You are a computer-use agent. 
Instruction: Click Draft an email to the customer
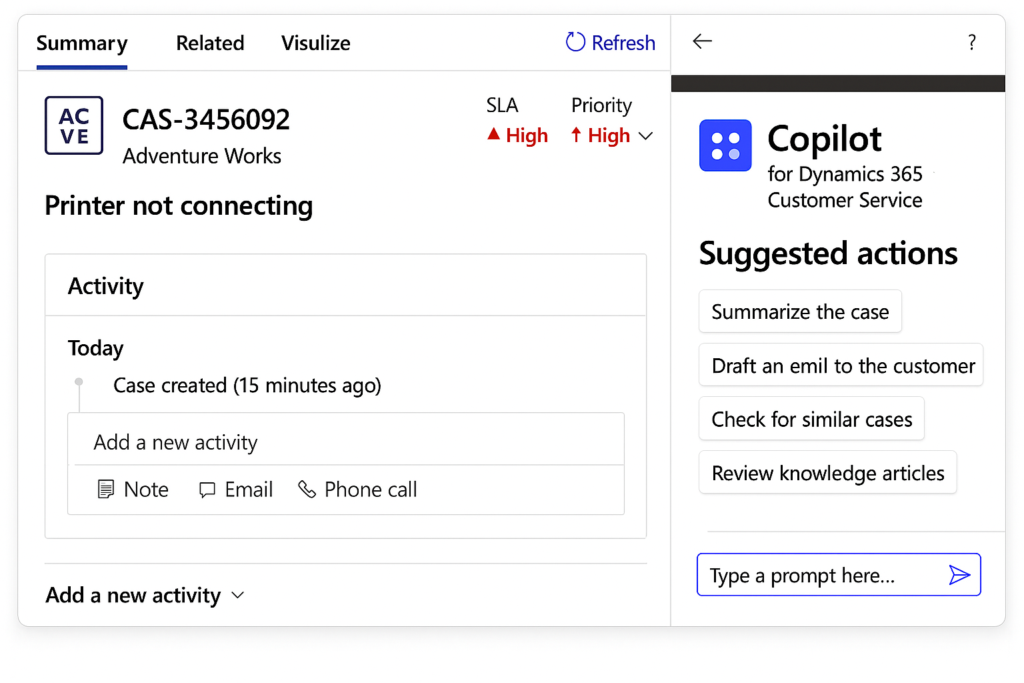point(842,366)
